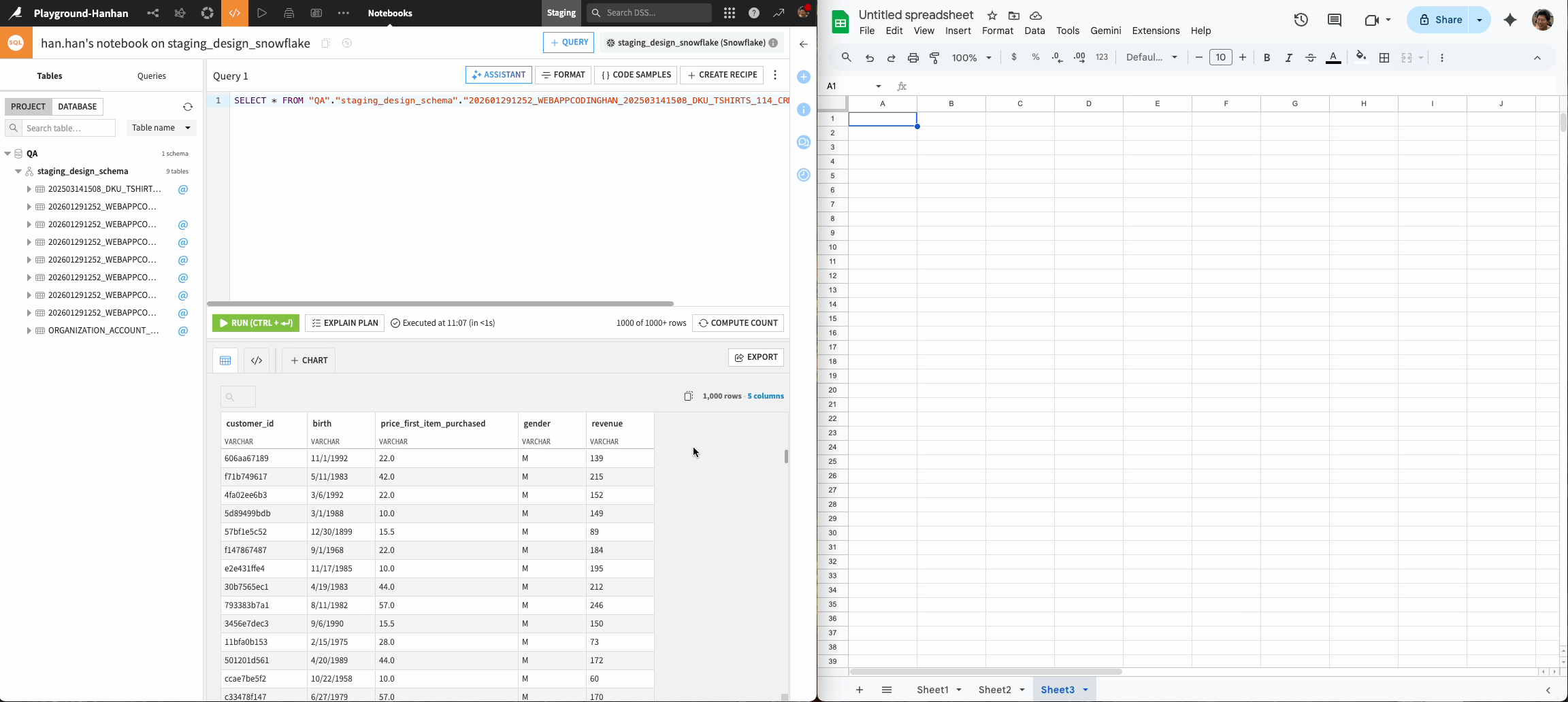
Task: Click the Sheets Name box showing A1
Action: click(x=855, y=86)
